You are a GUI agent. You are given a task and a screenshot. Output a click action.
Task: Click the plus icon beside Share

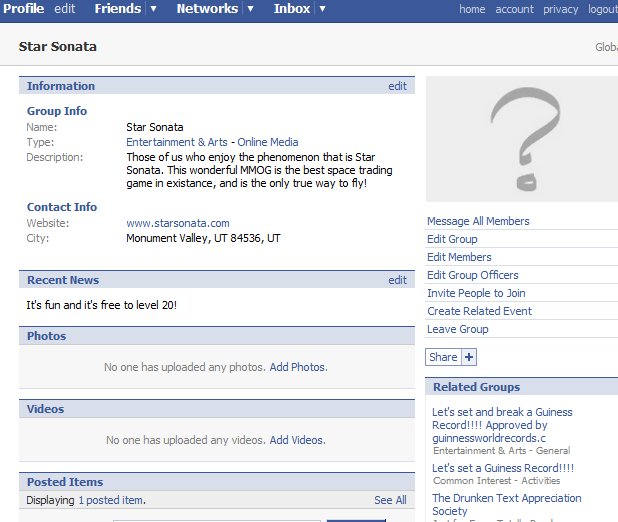tap(469, 357)
